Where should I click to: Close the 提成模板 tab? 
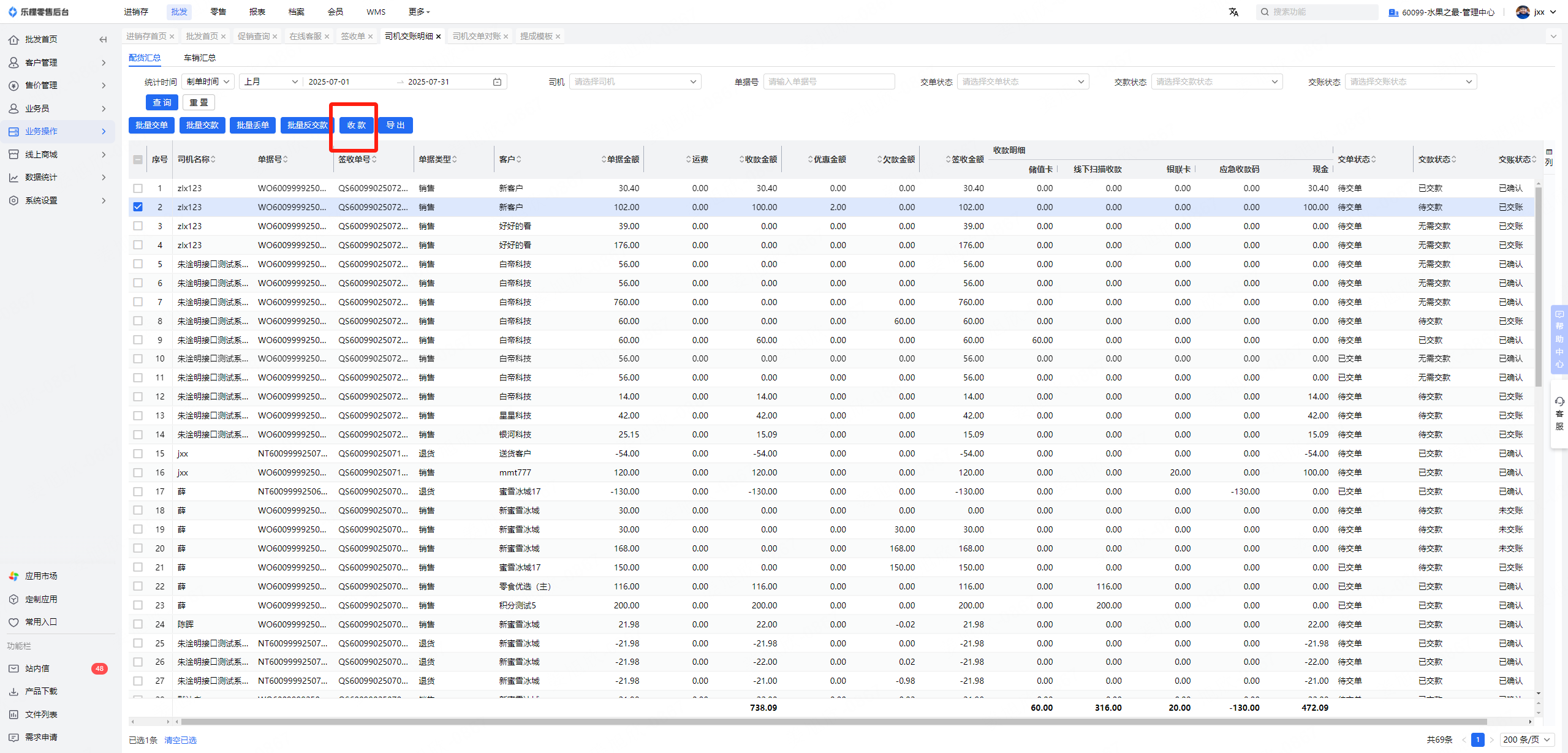pos(558,37)
